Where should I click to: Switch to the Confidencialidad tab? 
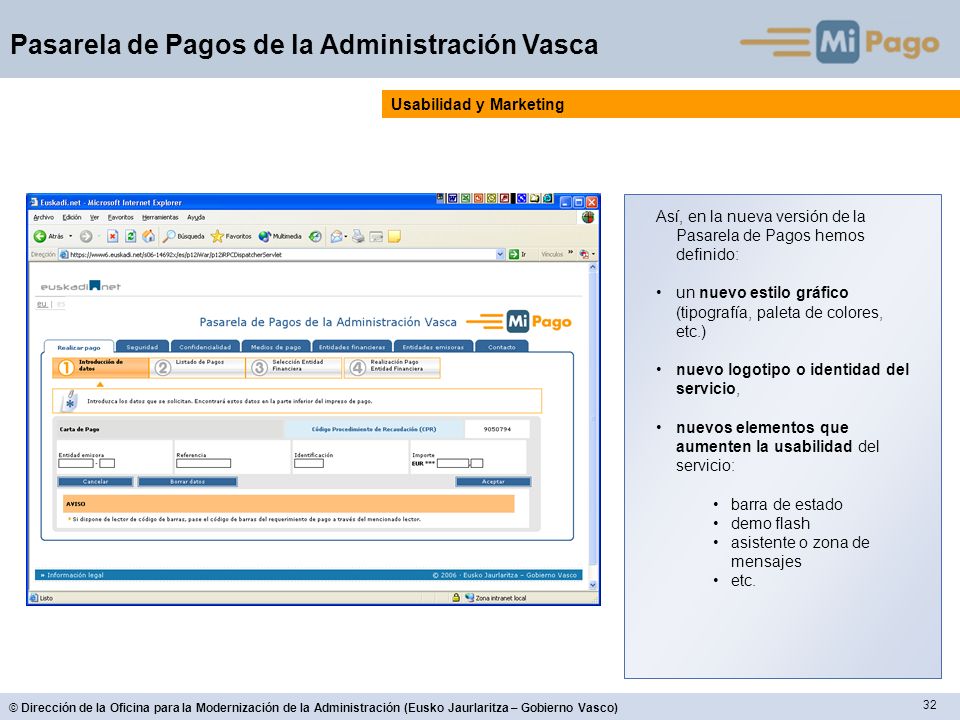(x=205, y=347)
